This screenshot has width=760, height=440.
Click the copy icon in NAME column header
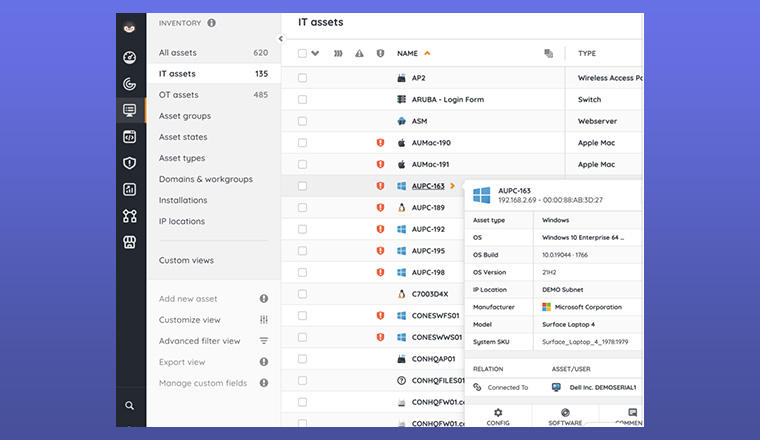(548, 54)
